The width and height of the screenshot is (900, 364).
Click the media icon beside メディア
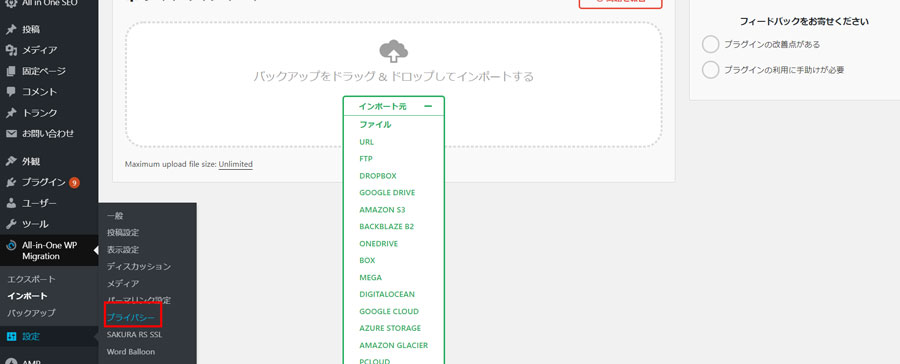coord(11,51)
